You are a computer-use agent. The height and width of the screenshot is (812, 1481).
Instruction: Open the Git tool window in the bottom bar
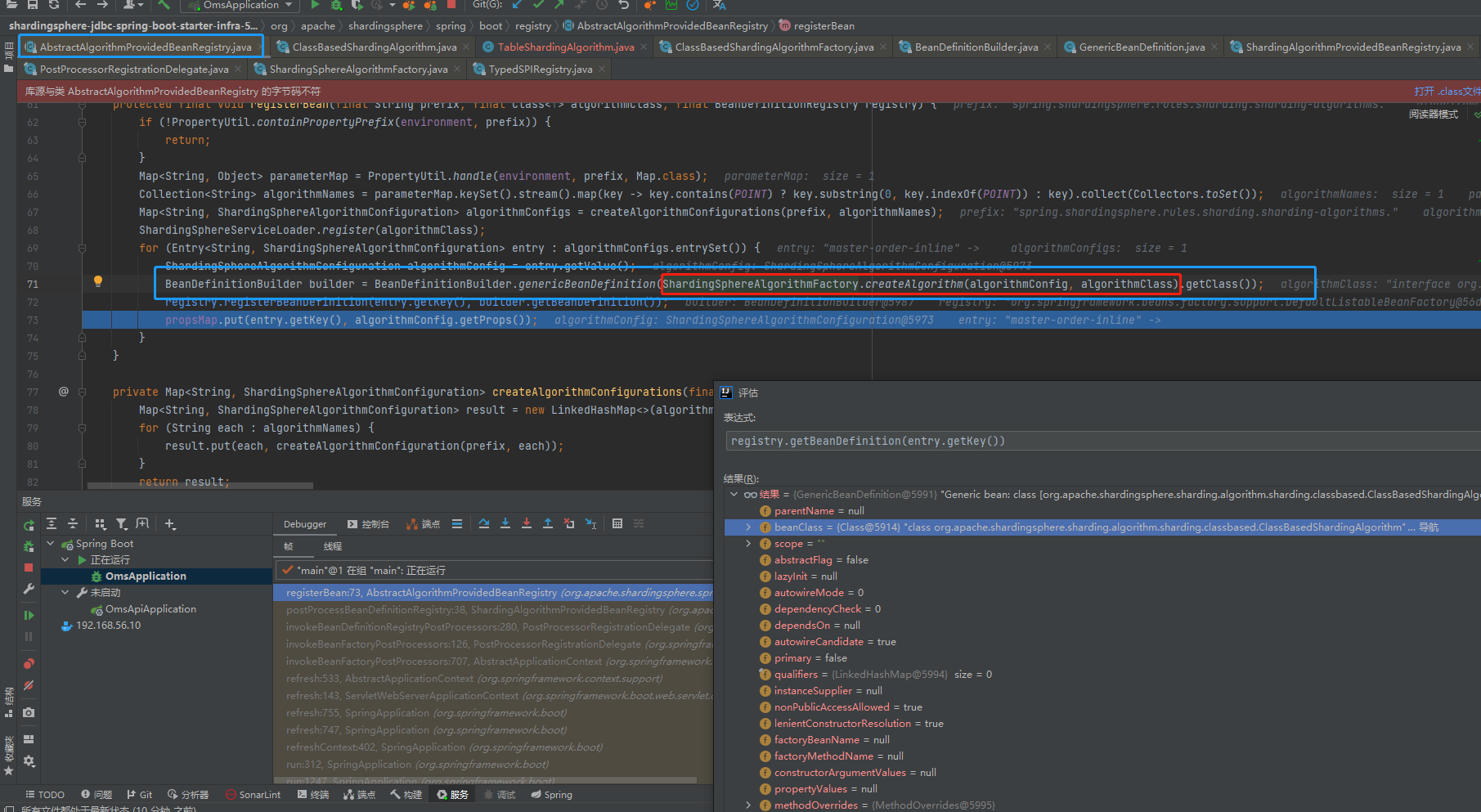(x=140, y=794)
